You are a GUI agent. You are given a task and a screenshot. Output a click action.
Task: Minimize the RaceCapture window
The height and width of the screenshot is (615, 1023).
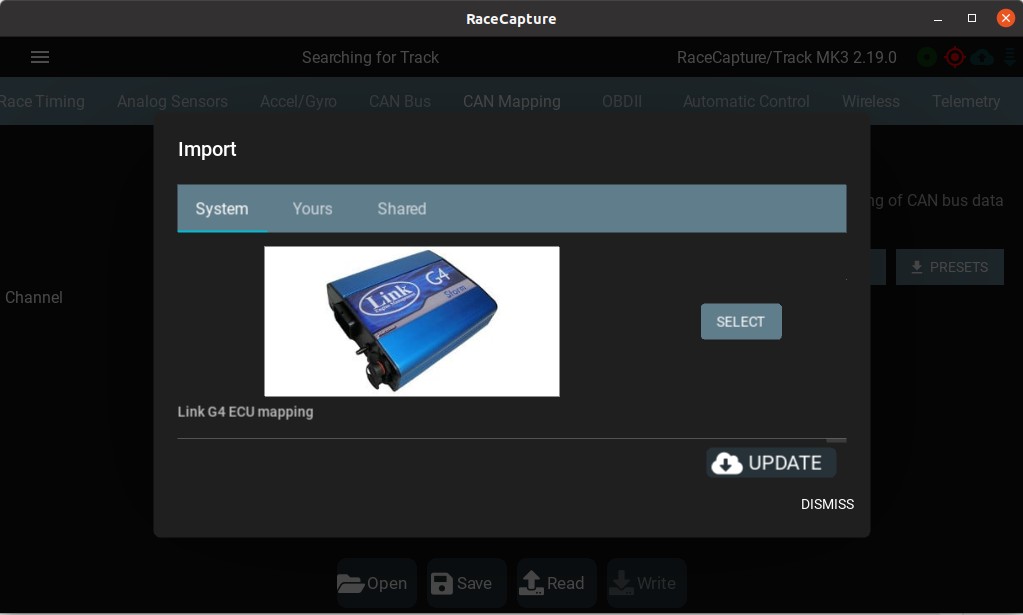pos(938,19)
